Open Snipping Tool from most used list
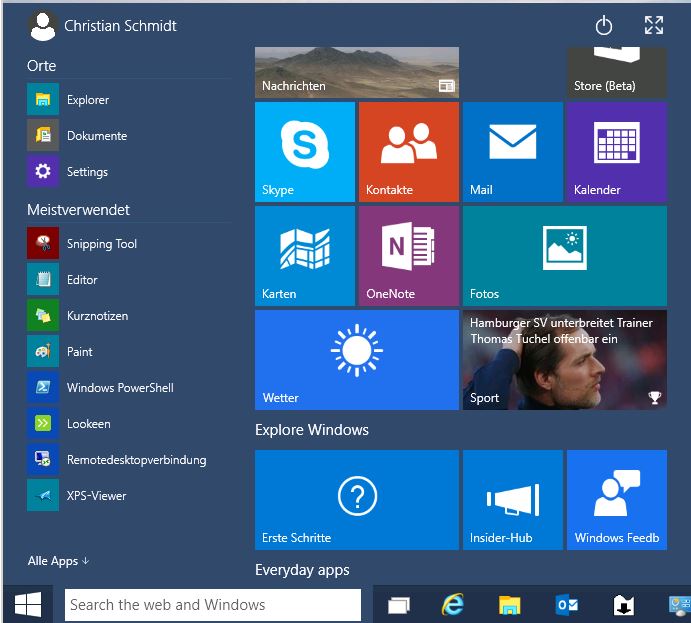 pos(101,244)
